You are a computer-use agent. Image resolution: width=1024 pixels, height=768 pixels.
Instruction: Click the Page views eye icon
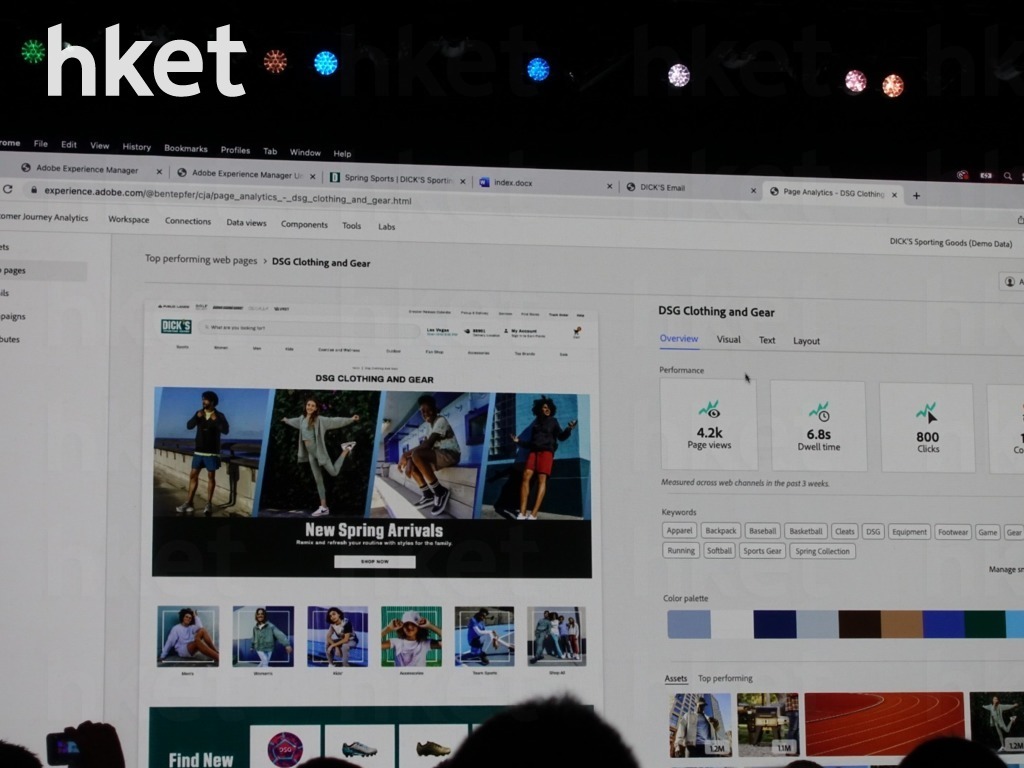(x=709, y=410)
